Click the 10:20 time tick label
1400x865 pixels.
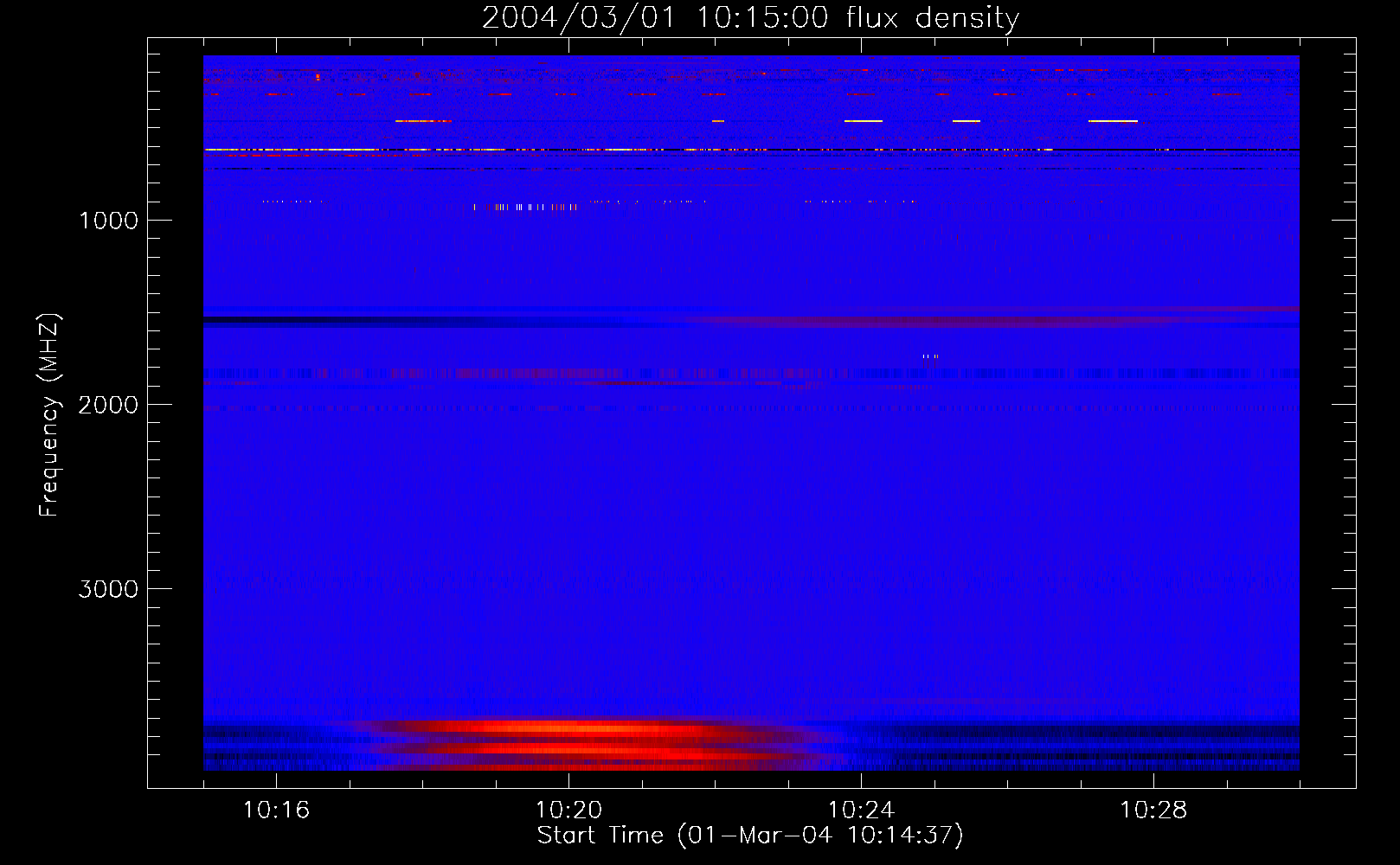(x=568, y=811)
